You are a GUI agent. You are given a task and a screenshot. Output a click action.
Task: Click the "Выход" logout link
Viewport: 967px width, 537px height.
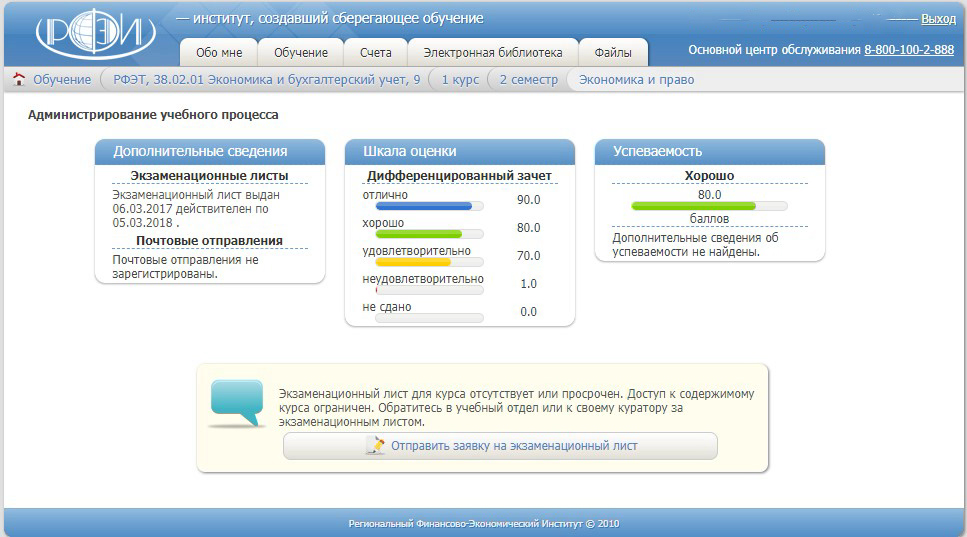point(938,18)
